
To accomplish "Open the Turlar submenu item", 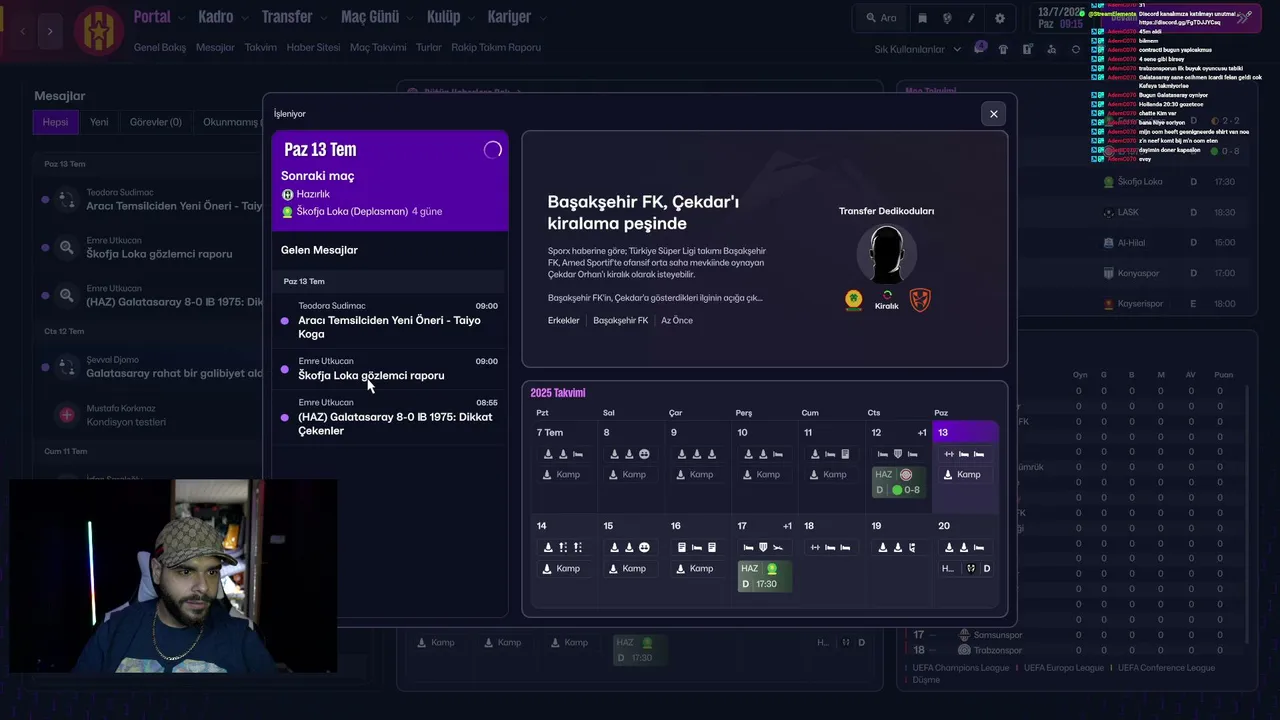I will coord(428,47).
